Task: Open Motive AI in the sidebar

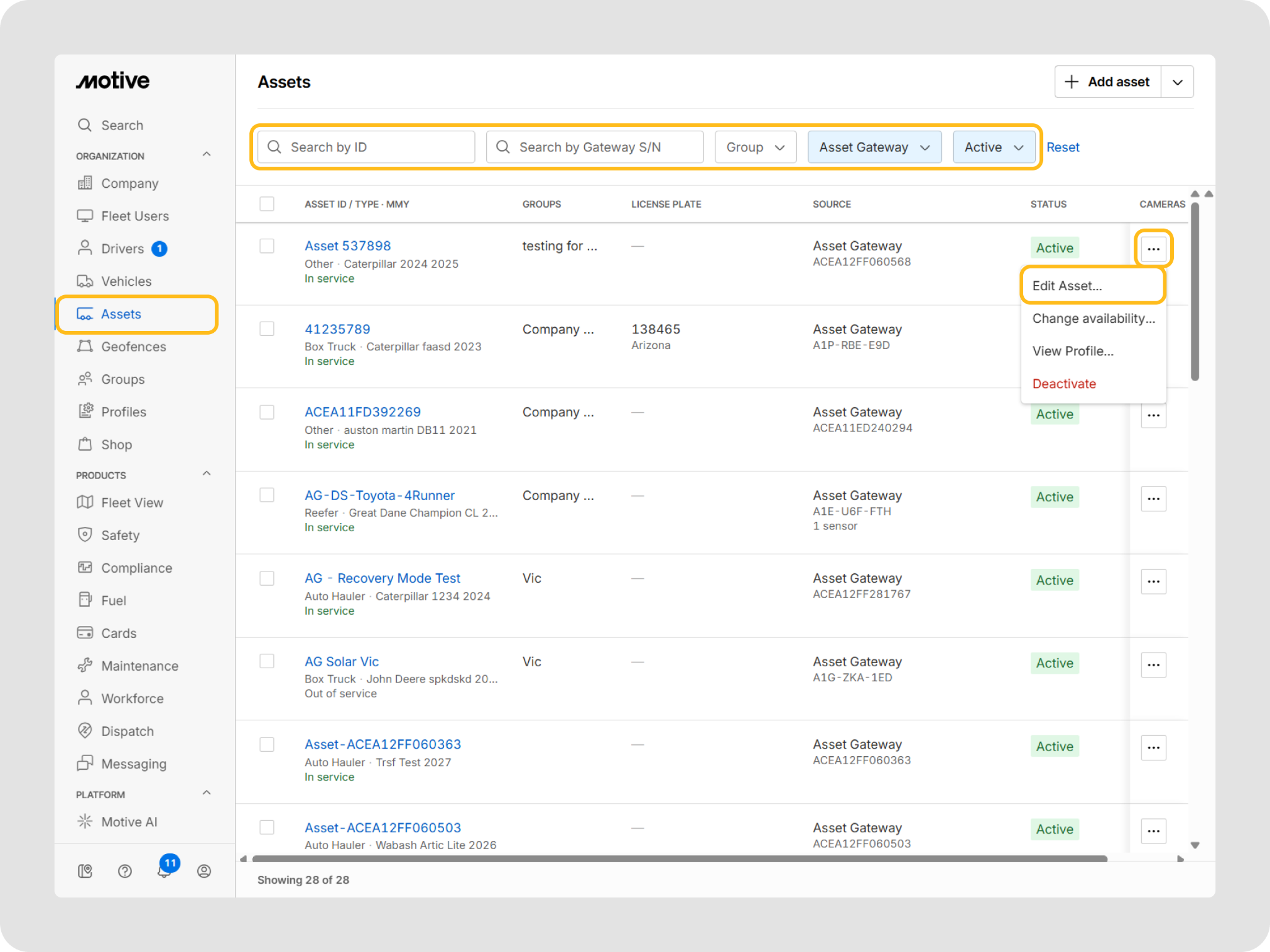Action: click(x=129, y=822)
